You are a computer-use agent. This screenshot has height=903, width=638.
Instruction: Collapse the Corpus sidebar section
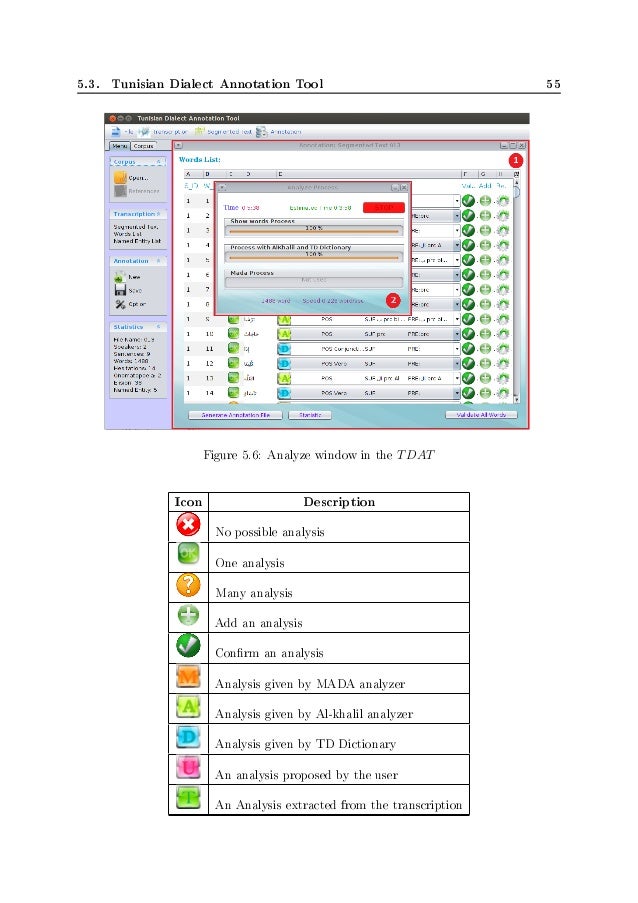159,162
